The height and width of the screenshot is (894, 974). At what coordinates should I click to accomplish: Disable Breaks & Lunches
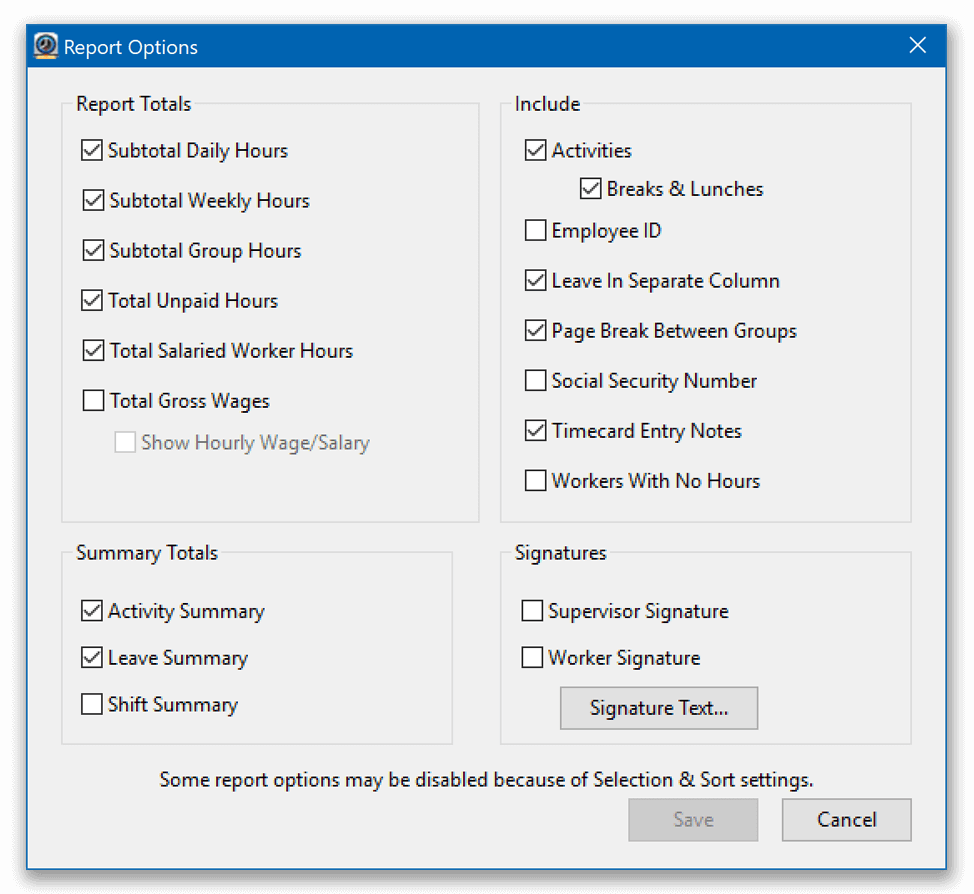[x=590, y=188]
